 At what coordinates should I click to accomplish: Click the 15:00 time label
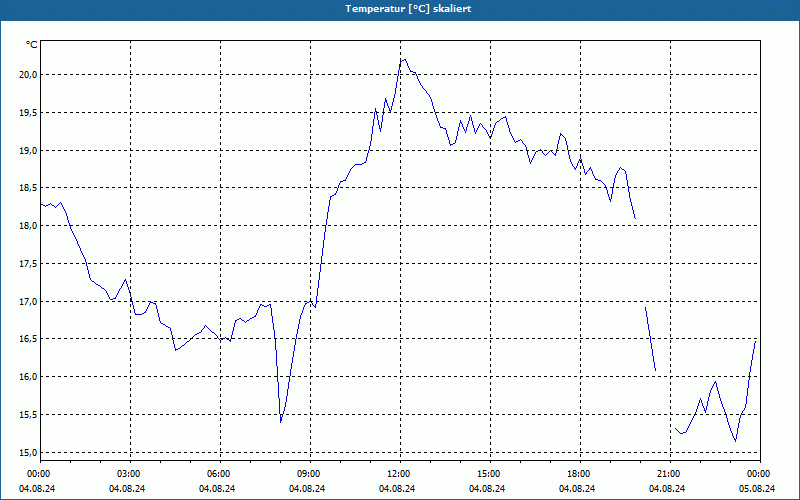[x=488, y=474]
